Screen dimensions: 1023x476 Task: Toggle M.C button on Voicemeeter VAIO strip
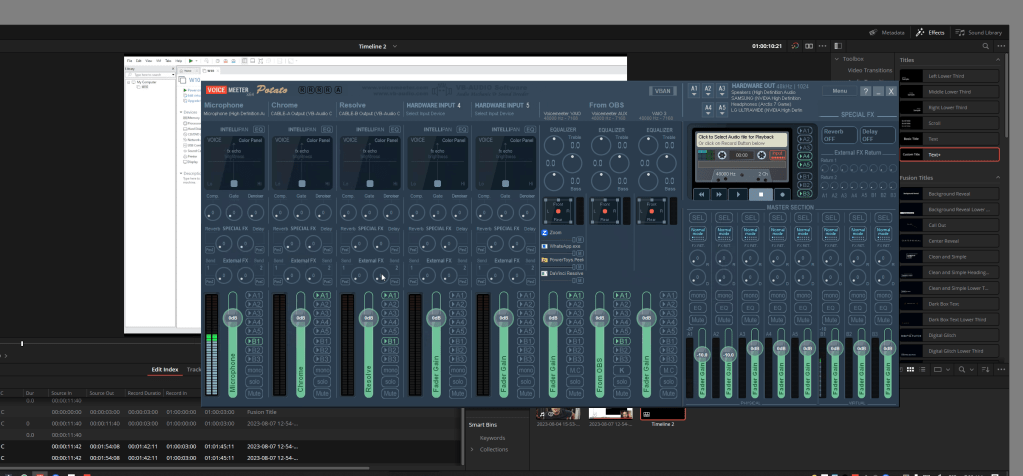tap(575, 370)
